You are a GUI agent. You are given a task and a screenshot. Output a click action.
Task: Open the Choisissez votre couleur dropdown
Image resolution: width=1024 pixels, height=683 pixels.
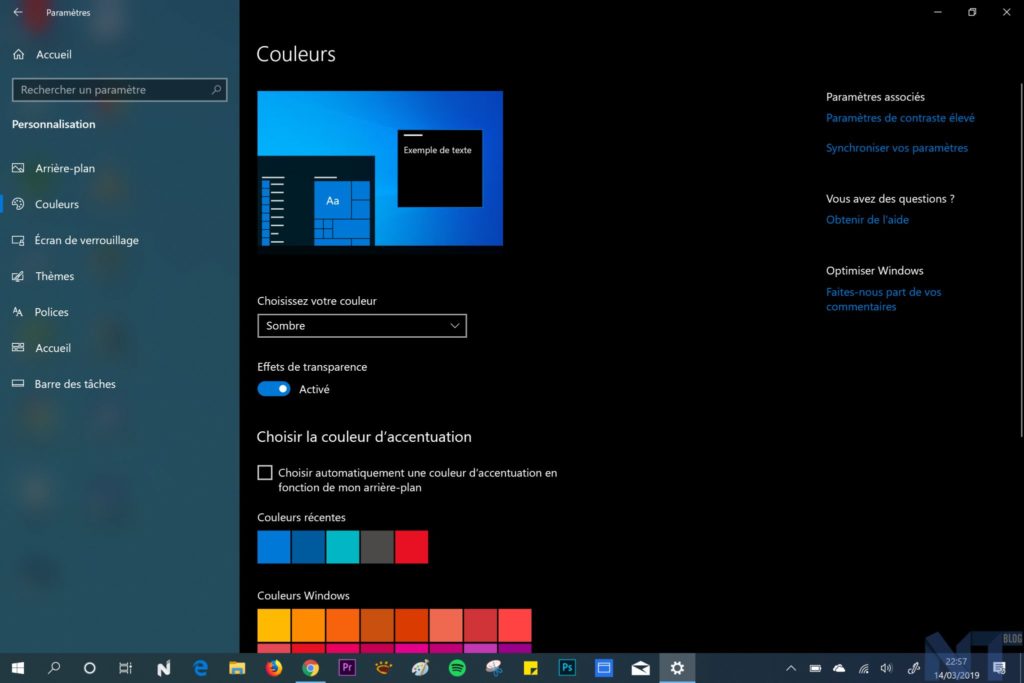(x=362, y=325)
